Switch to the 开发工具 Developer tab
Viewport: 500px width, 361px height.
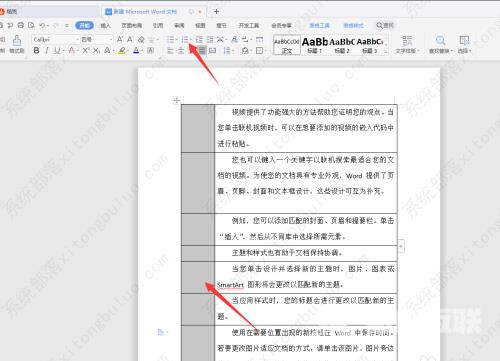tap(249, 25)
